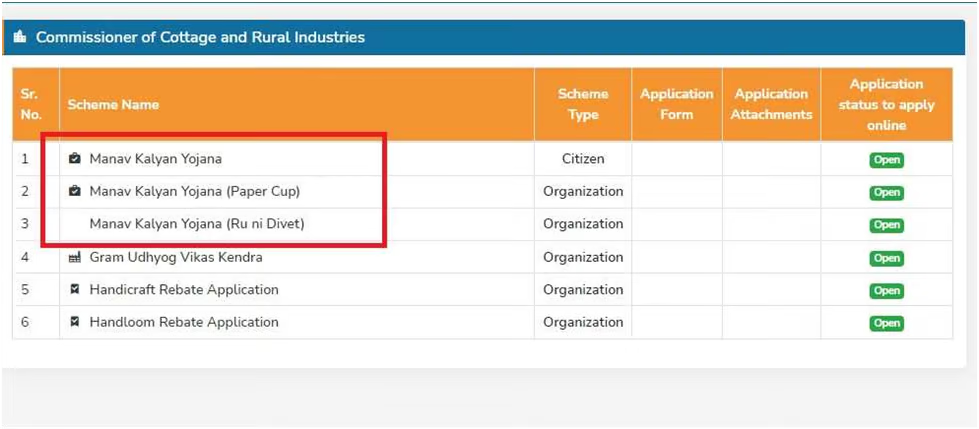Image resolution: width=979 pixels, height=429 pixels.
Task: Click the Open badge for Manav Kalyan Yojana
Action: (x=887, y=160)
